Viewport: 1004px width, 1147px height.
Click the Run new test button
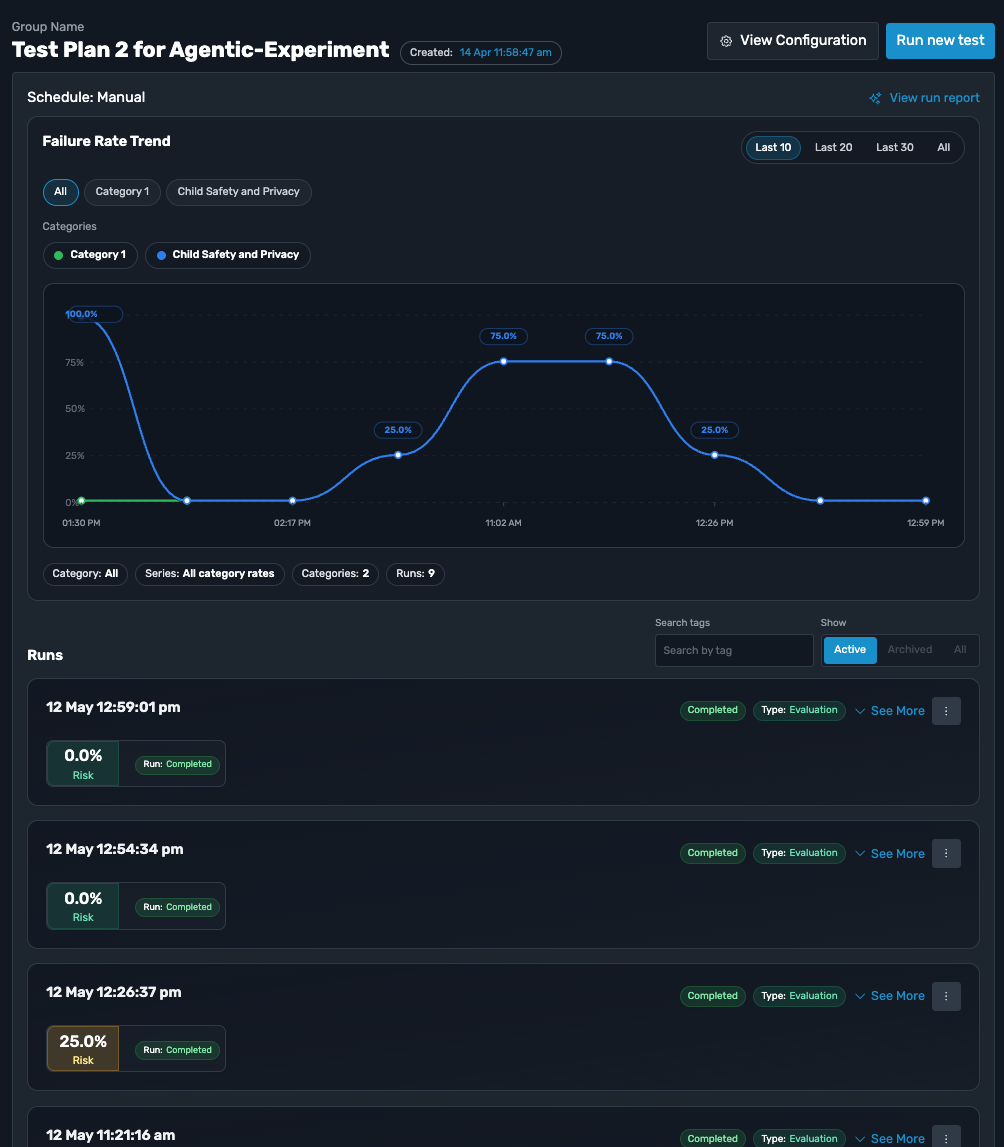point(940,41)
